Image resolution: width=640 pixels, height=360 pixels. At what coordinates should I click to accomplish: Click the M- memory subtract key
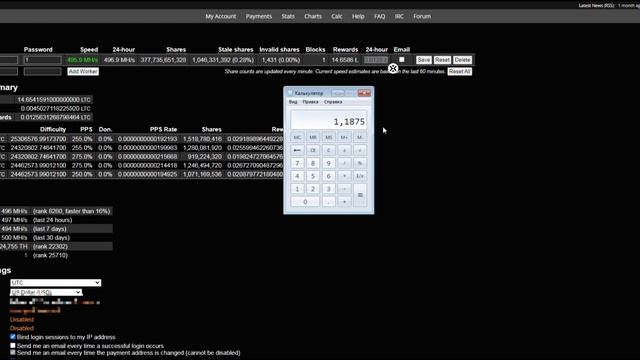pos(360,138)
